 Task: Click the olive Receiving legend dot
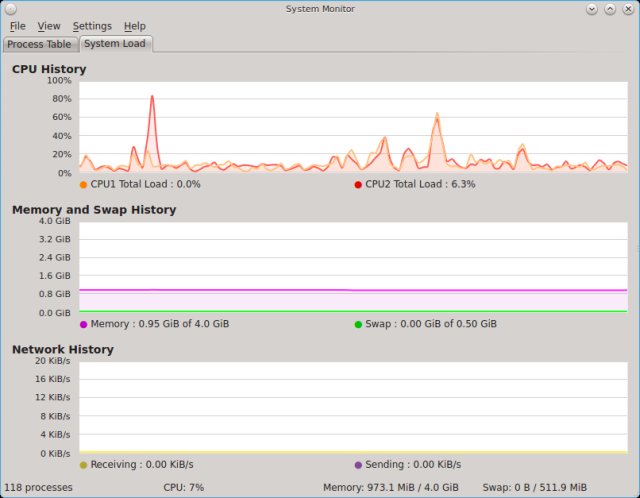(83, 464)
